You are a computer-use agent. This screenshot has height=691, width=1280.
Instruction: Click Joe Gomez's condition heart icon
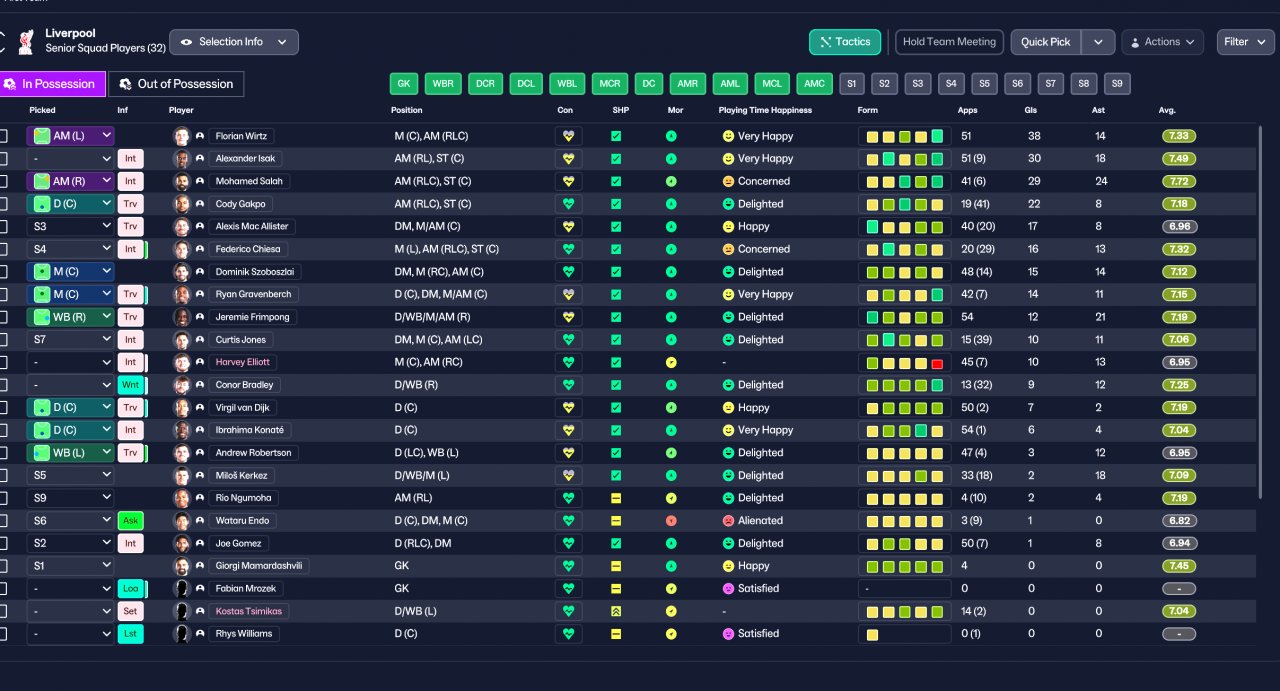click(569, 543)
